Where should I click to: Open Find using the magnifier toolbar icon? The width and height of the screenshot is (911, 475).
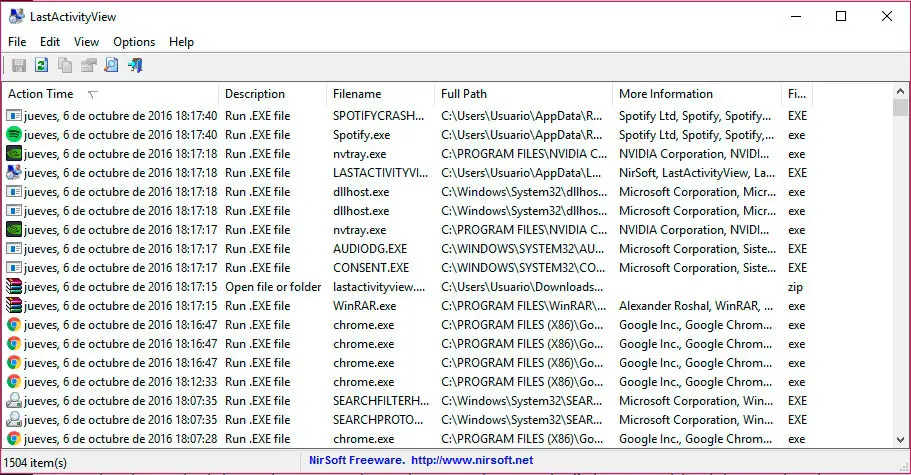[112, 65]
